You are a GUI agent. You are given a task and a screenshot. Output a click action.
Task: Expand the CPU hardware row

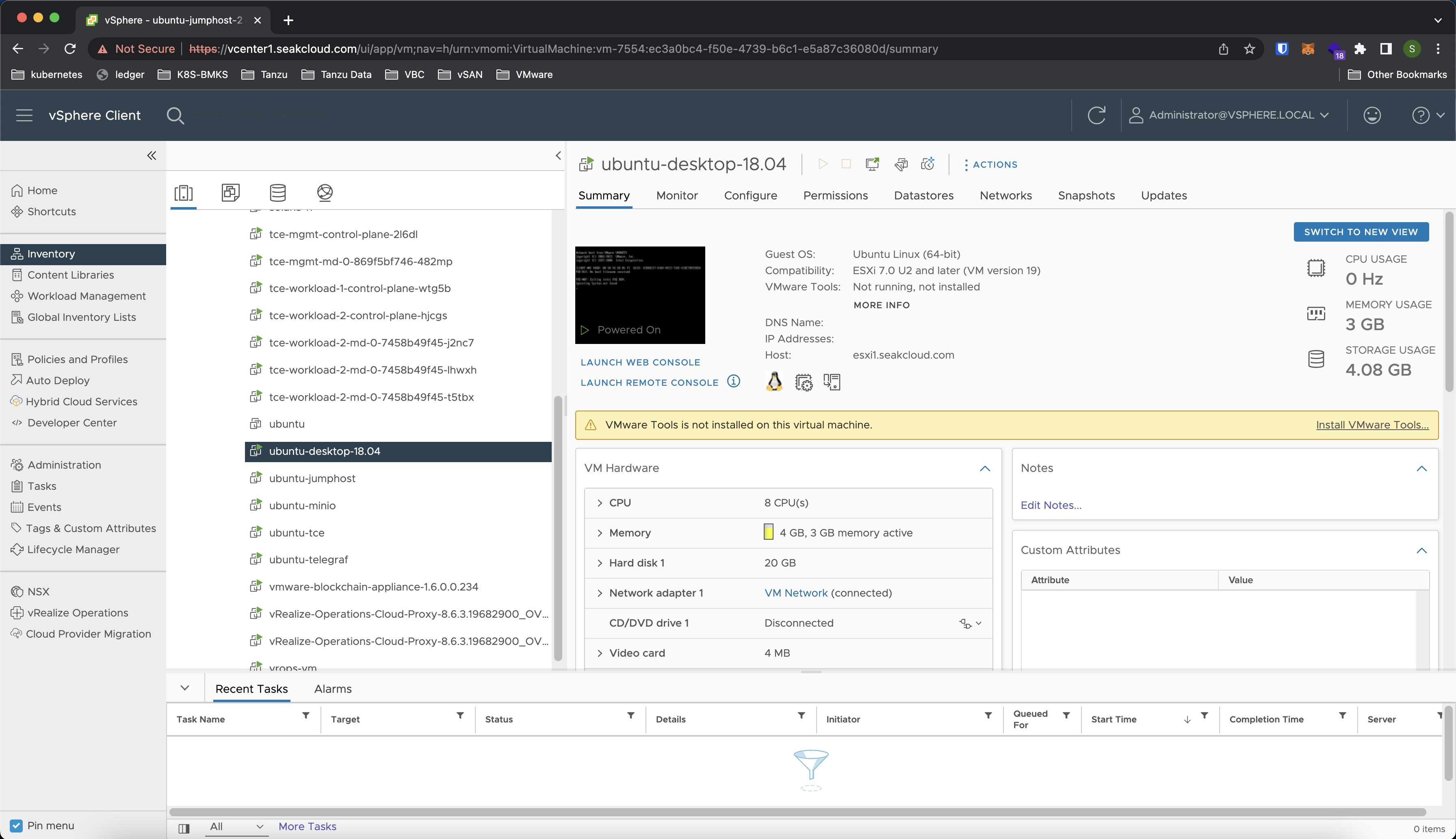coord(600,503)
